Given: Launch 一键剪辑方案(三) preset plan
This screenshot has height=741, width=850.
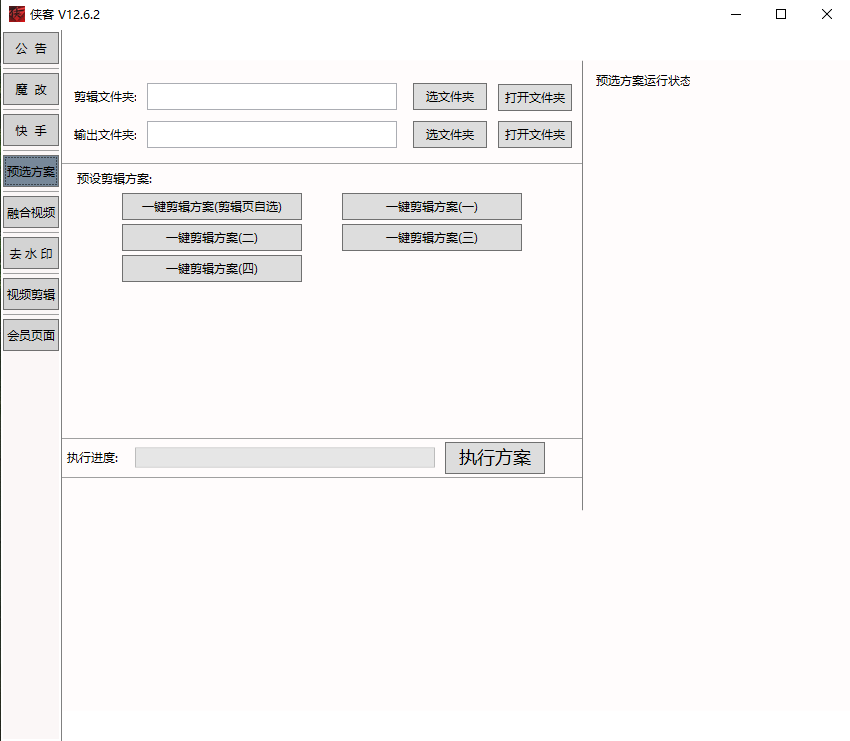Looking at the screenshot, I should [x=431, y=237].
